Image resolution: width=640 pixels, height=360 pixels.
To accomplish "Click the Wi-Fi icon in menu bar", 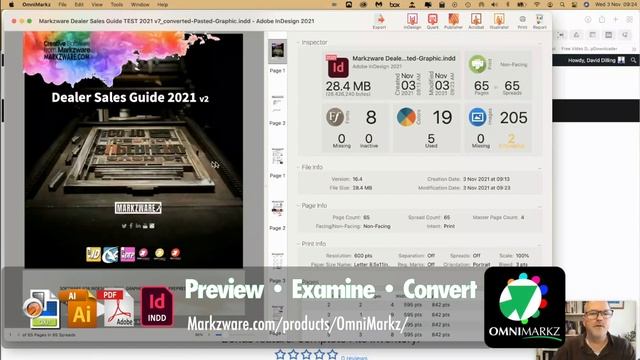I will coord(537,4).
